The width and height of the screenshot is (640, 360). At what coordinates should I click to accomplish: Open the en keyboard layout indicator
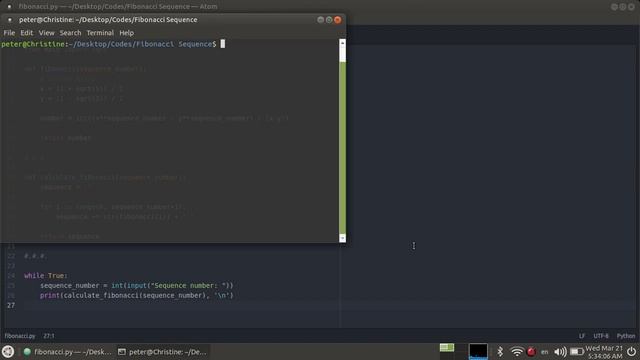544,351
